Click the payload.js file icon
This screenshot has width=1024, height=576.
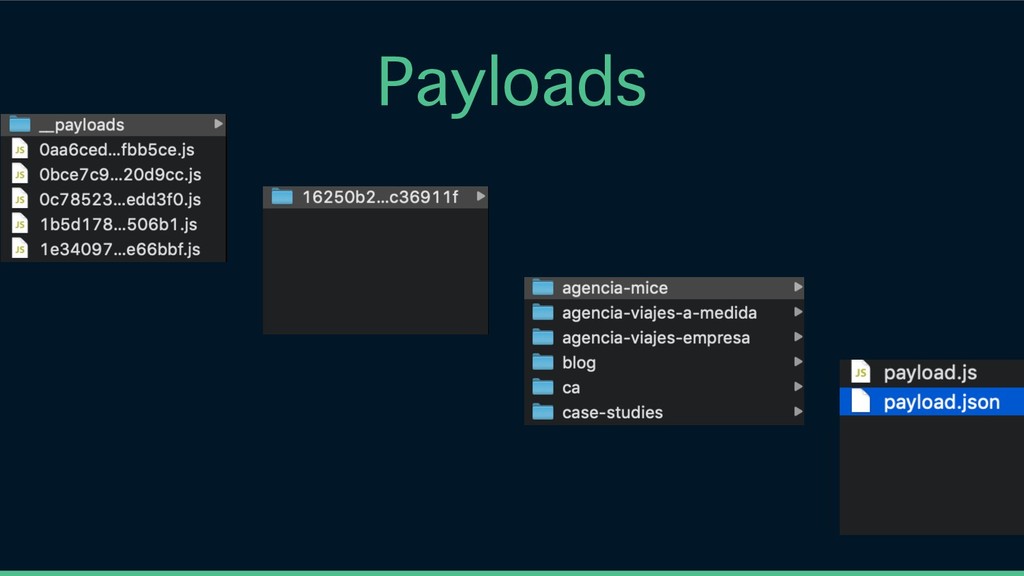pyautogui.click(x=861, y=372)
